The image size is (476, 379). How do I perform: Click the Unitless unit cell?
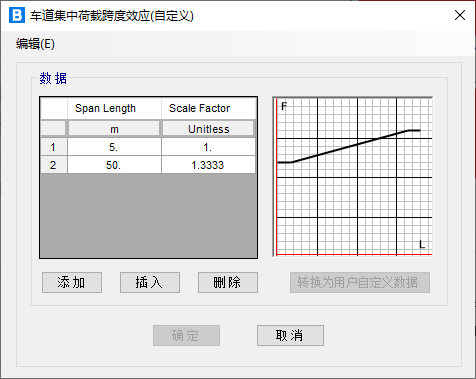tap(208, 129)
